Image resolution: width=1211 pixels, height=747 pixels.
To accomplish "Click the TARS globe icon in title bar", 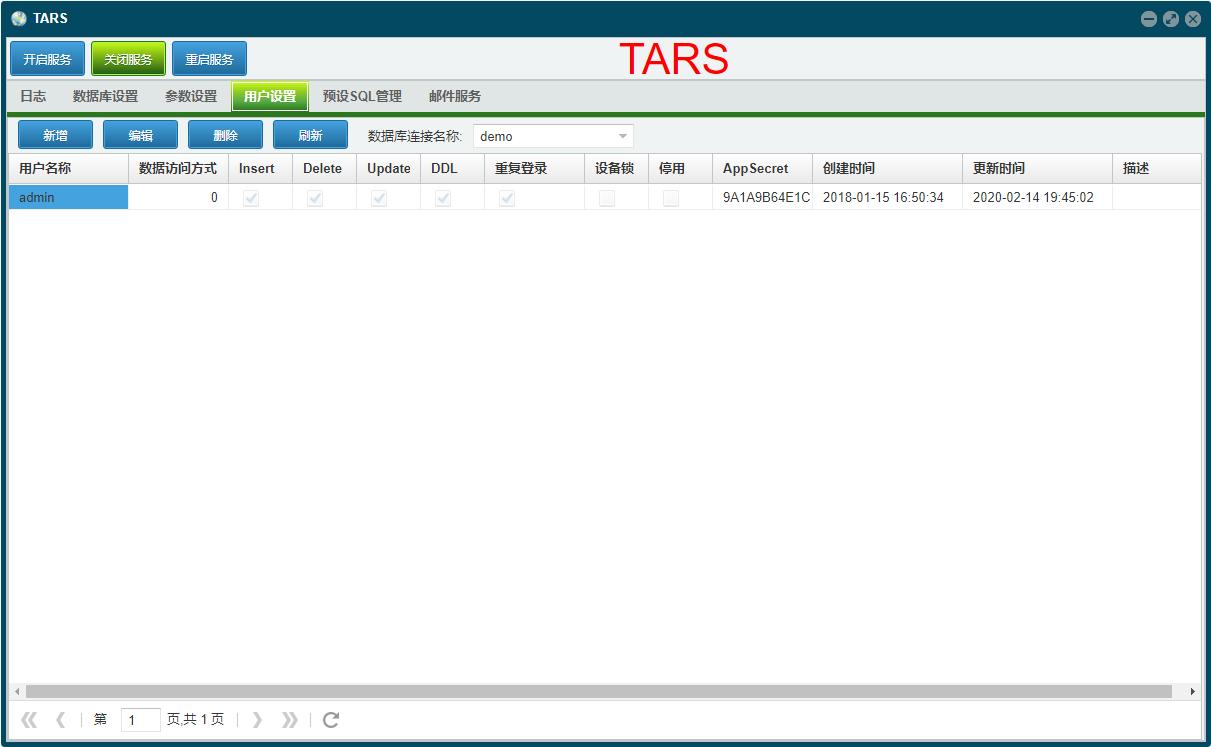I will (x=19, y=18).
